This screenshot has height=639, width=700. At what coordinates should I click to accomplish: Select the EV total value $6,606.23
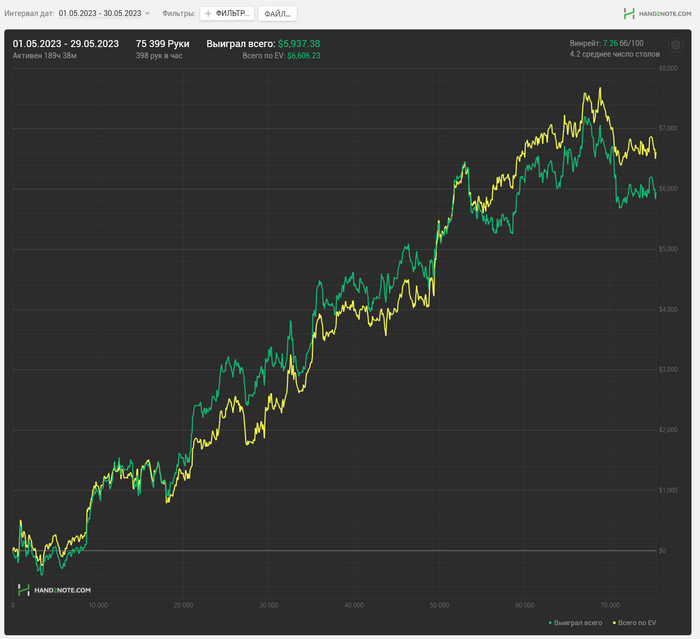click(x=304, y=56)
